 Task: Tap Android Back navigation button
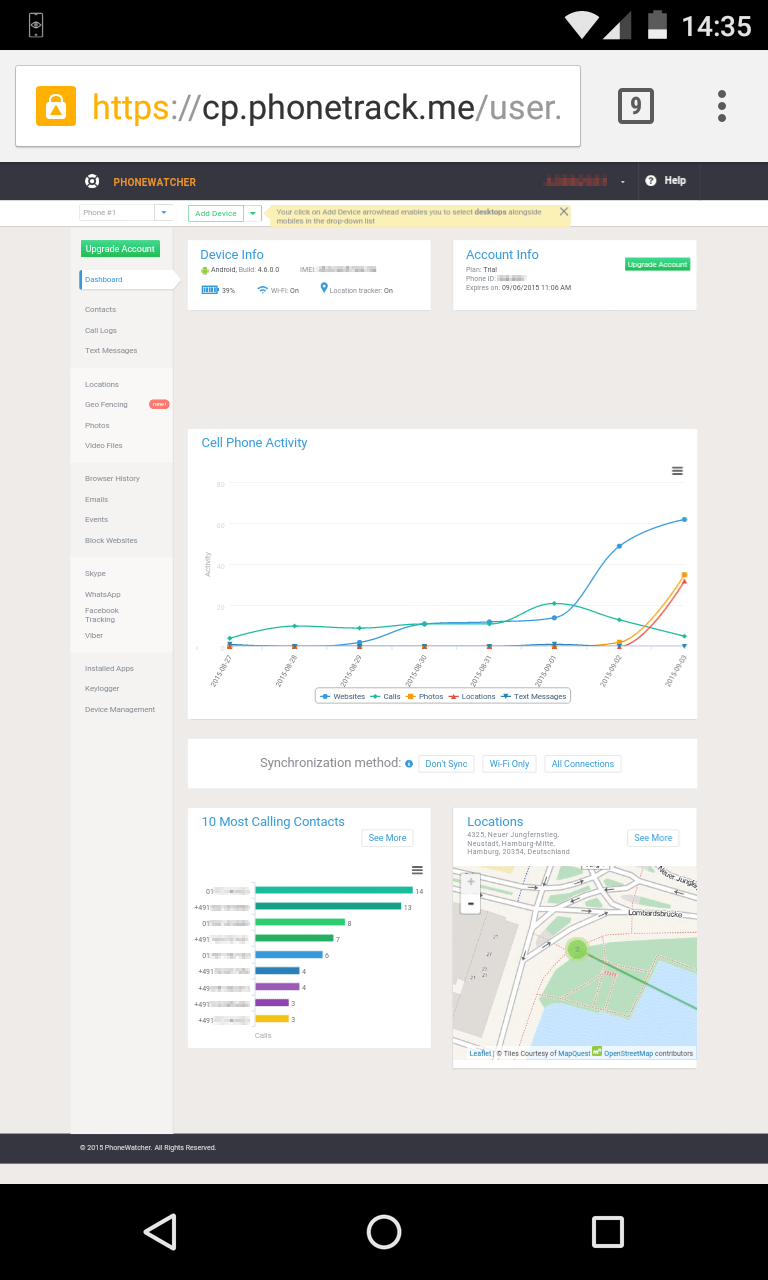click(160, 1232)
